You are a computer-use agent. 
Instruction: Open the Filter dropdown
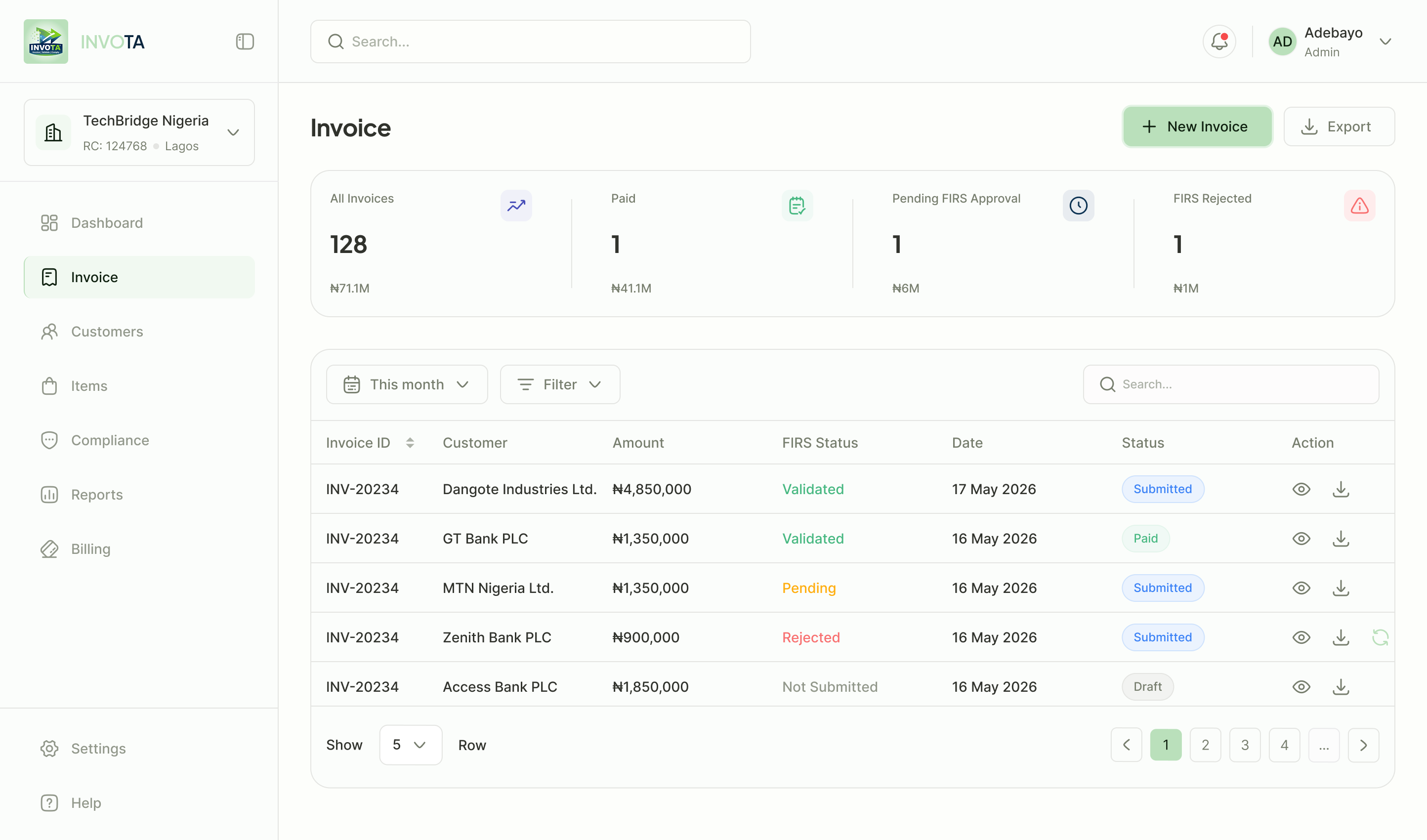[559, 384]
